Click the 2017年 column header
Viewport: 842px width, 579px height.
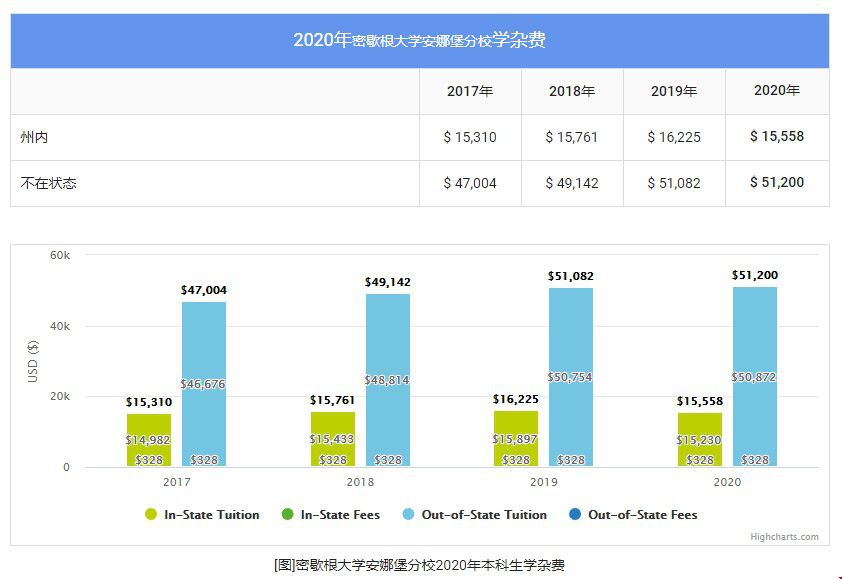point(470,91)
